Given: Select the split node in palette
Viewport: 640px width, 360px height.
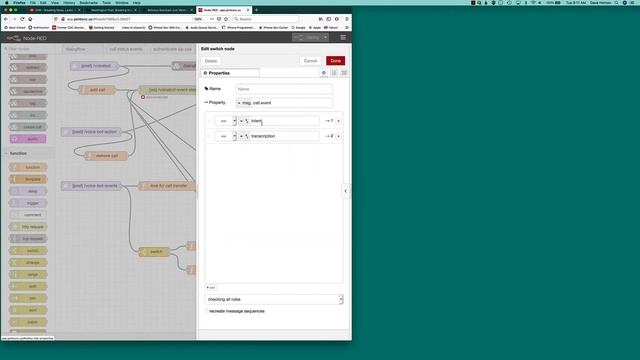Looking at the screenshot, I should [28, 286].
